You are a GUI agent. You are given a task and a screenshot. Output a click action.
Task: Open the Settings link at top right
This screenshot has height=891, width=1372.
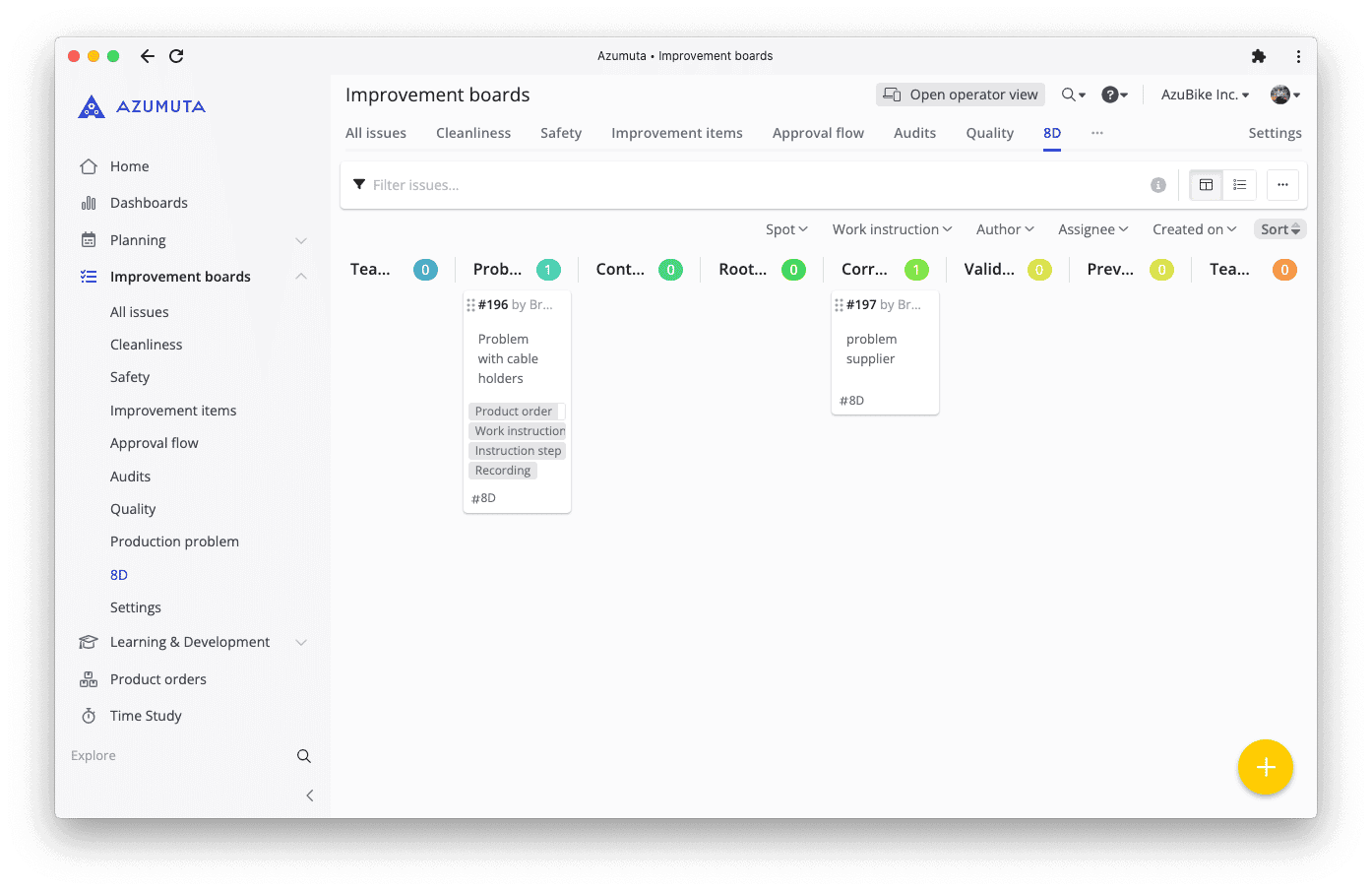click(1275, 133)
